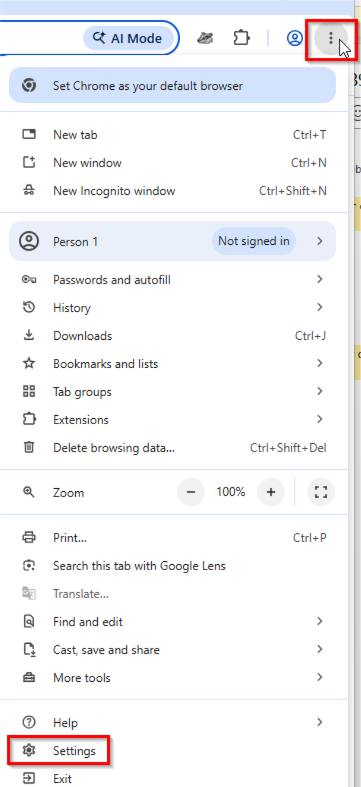The height and width of the screenshot is (787, 361).
Task: Set Chrome as your default browser
Action: pos(172,86)
